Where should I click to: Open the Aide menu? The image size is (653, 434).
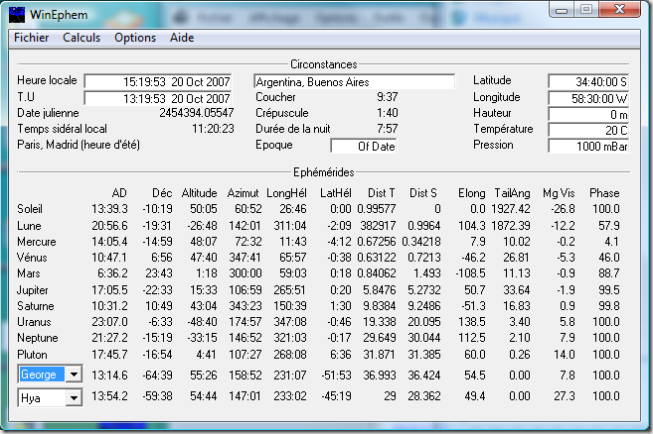pyautogui.click(x=182, y=38)
